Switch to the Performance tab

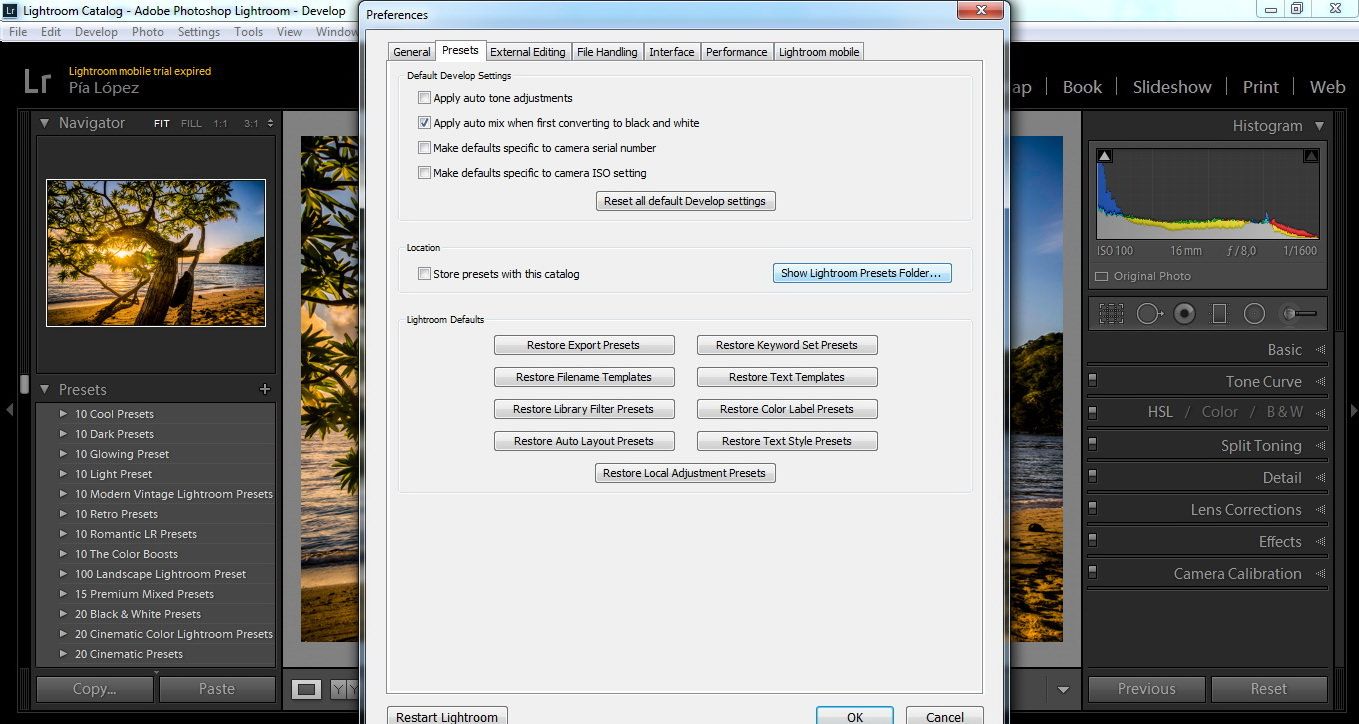737,51
